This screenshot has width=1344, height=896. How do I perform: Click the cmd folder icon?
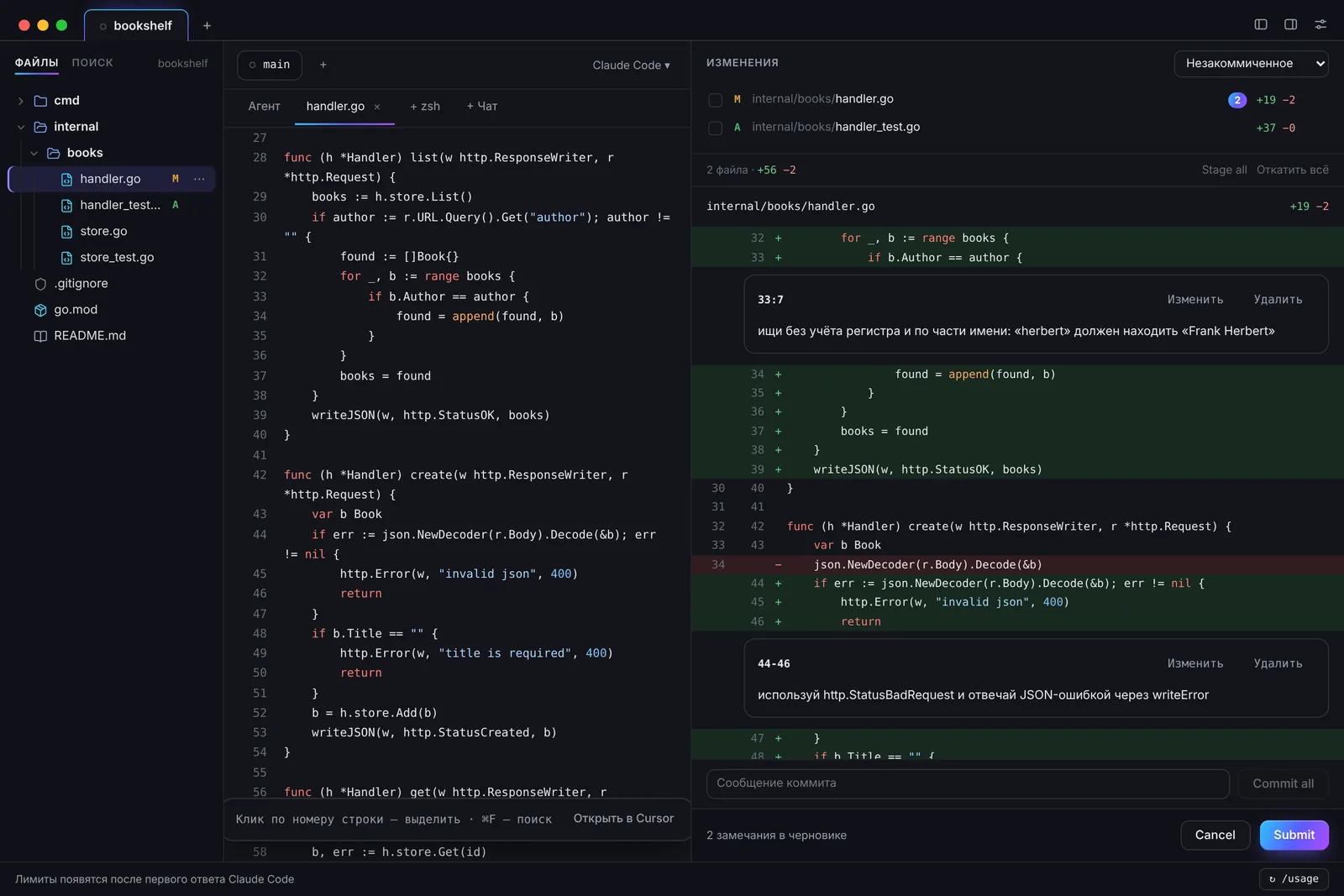[40, 101]
